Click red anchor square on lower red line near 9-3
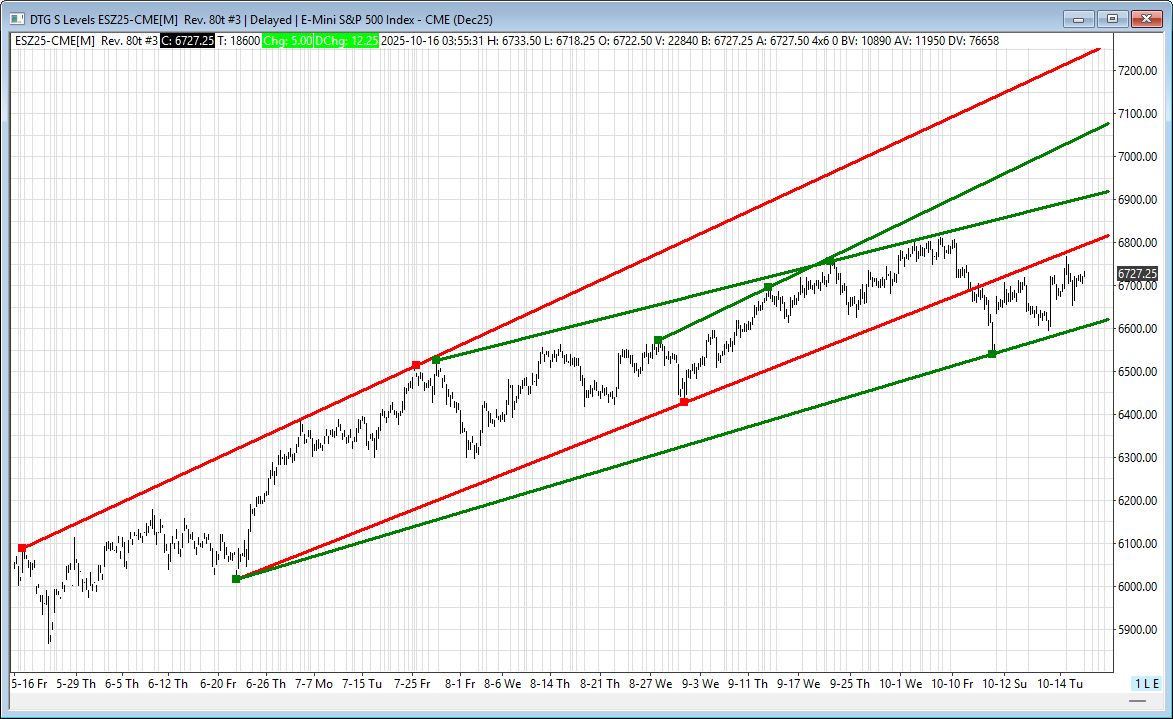The image size is (1173, 719). pyautogui.click(x=684, y=402)
